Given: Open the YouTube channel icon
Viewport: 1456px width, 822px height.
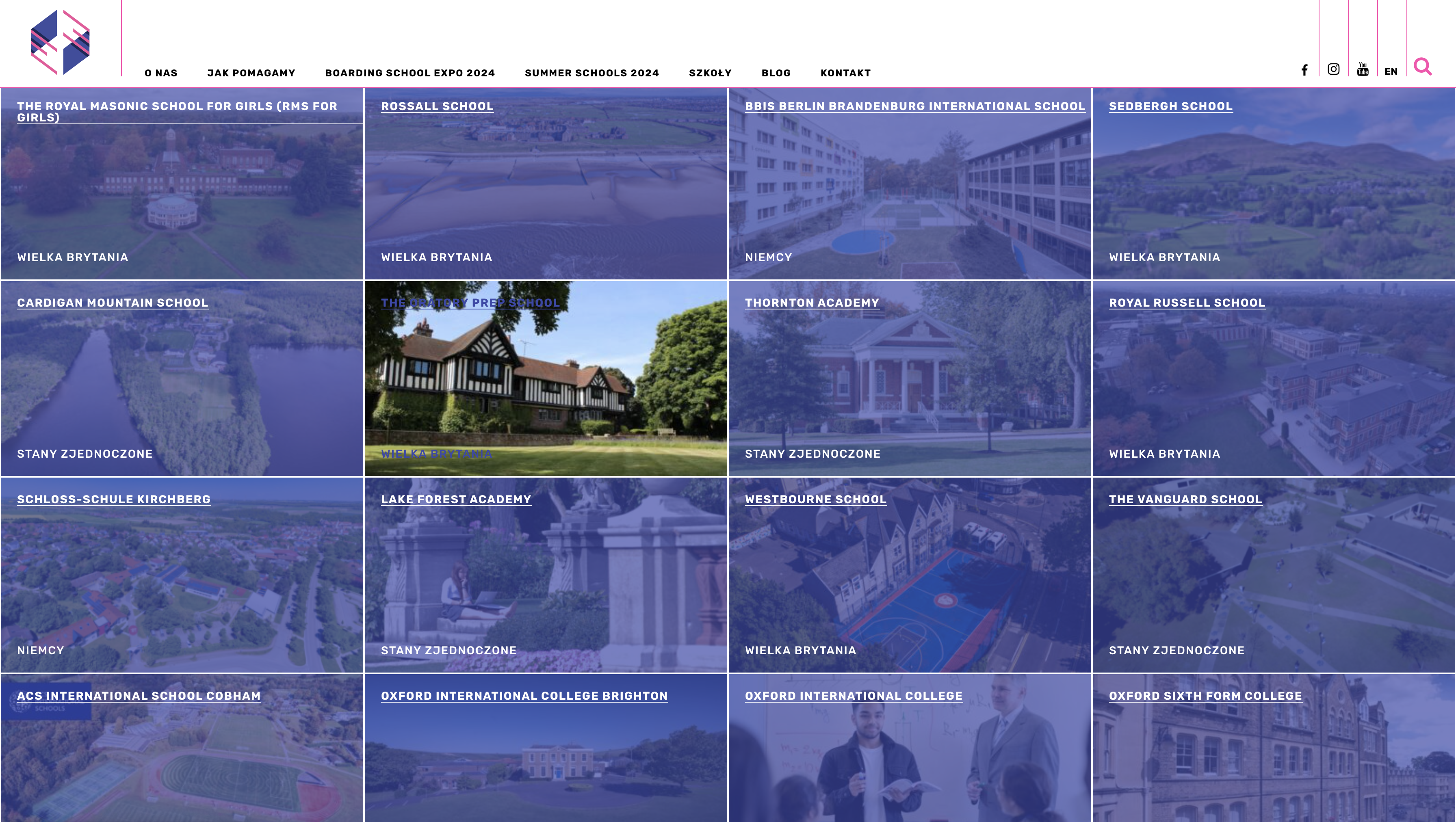Looking at the screenshot, I should pyautogui.click(x=1363, y=69).
